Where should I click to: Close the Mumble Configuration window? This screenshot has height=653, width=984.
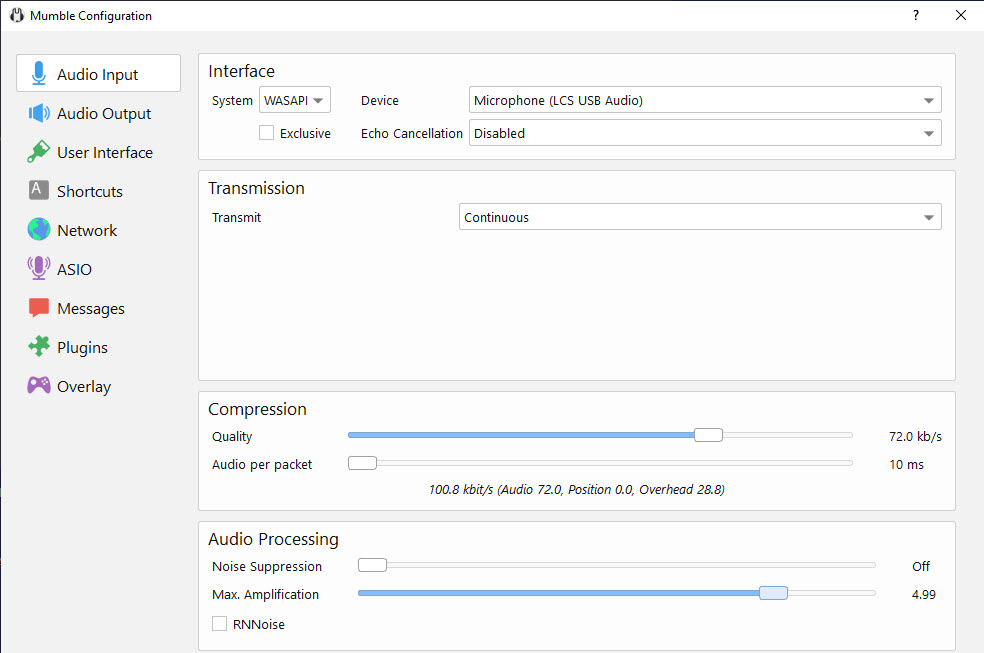960,15
